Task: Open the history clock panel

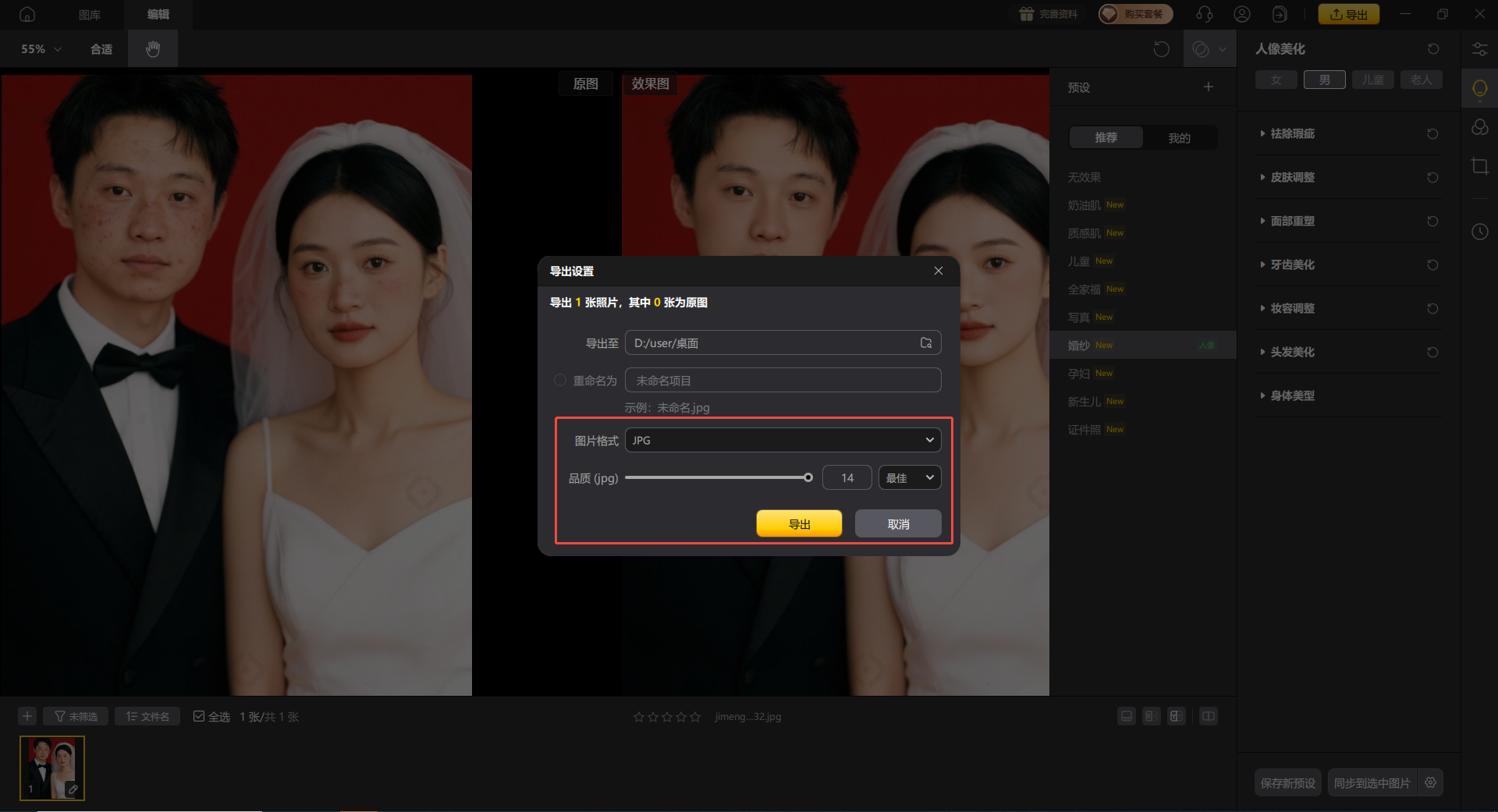Action: click(x=1479, y=232)
